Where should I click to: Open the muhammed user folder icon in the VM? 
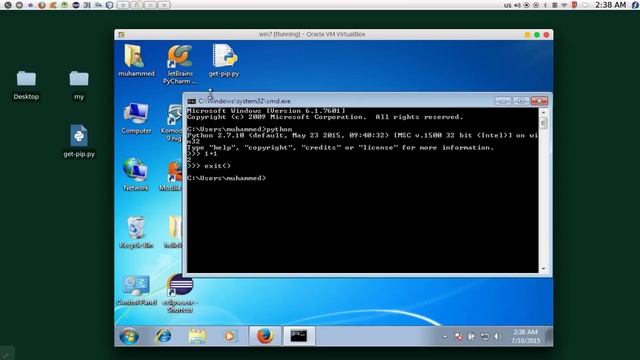136,60
